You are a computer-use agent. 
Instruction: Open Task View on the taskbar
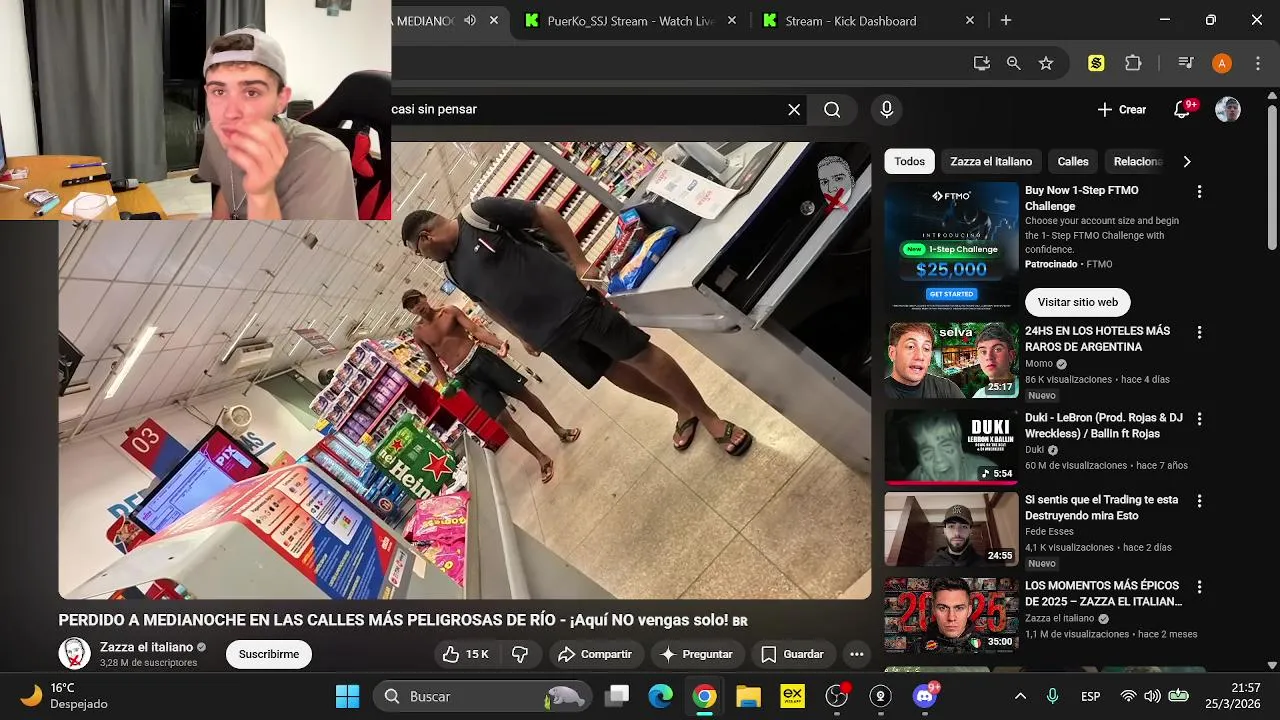(x=617, y=696)
